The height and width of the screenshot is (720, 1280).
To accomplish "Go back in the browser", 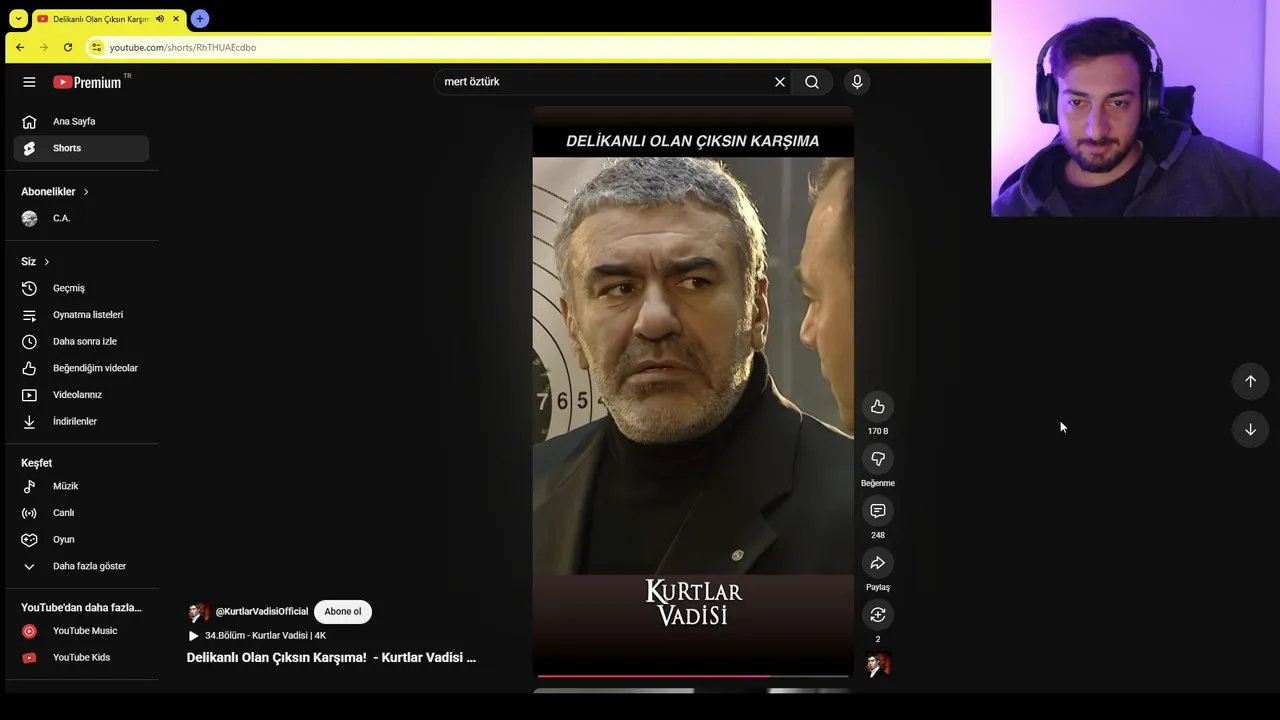I will coord(20,47).
